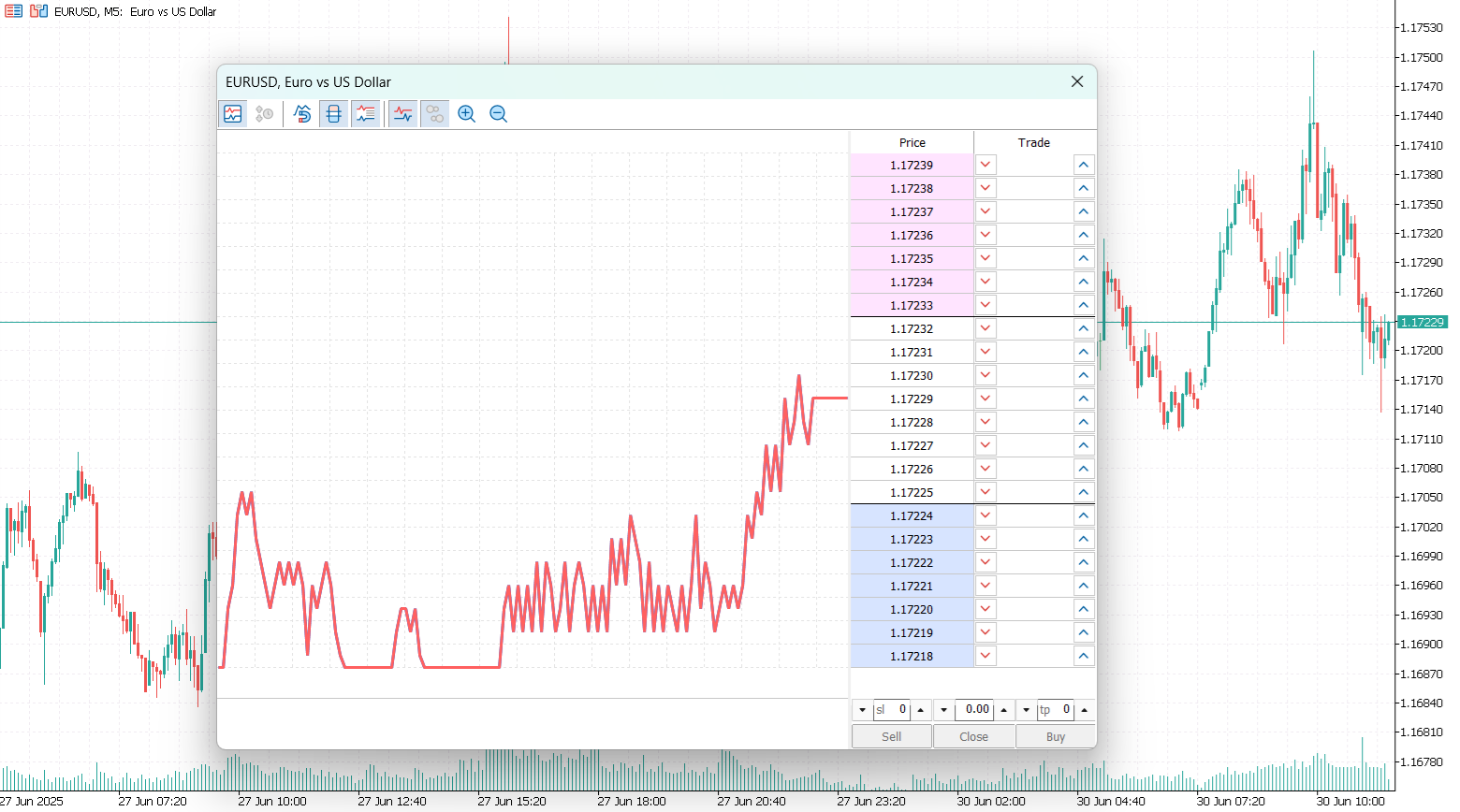
Task: Click the volume input showing 0.00
Action: point(973,710)
